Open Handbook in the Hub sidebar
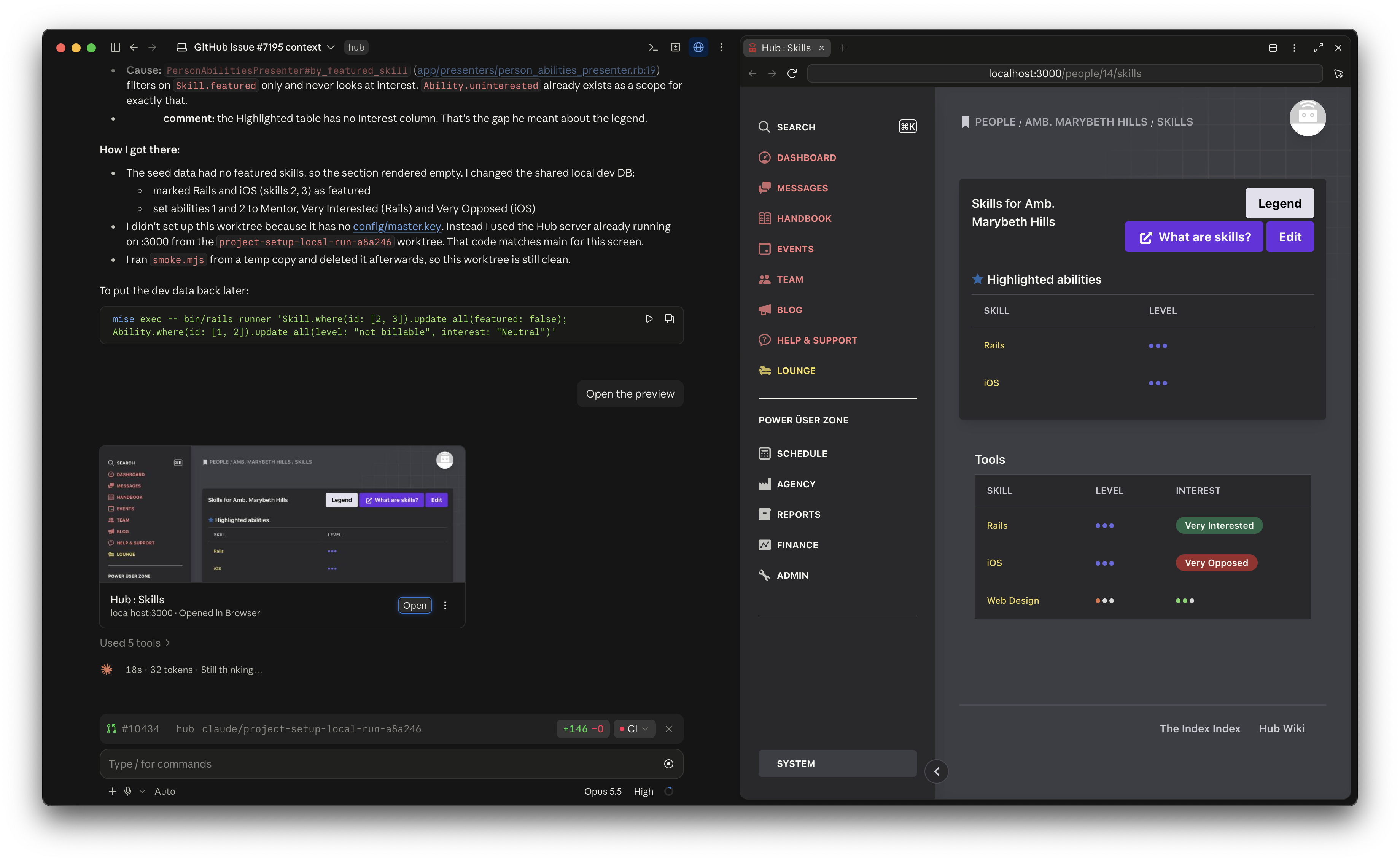Image resolution: width=1400 pixels, height=862 pixels. [795, 218]
